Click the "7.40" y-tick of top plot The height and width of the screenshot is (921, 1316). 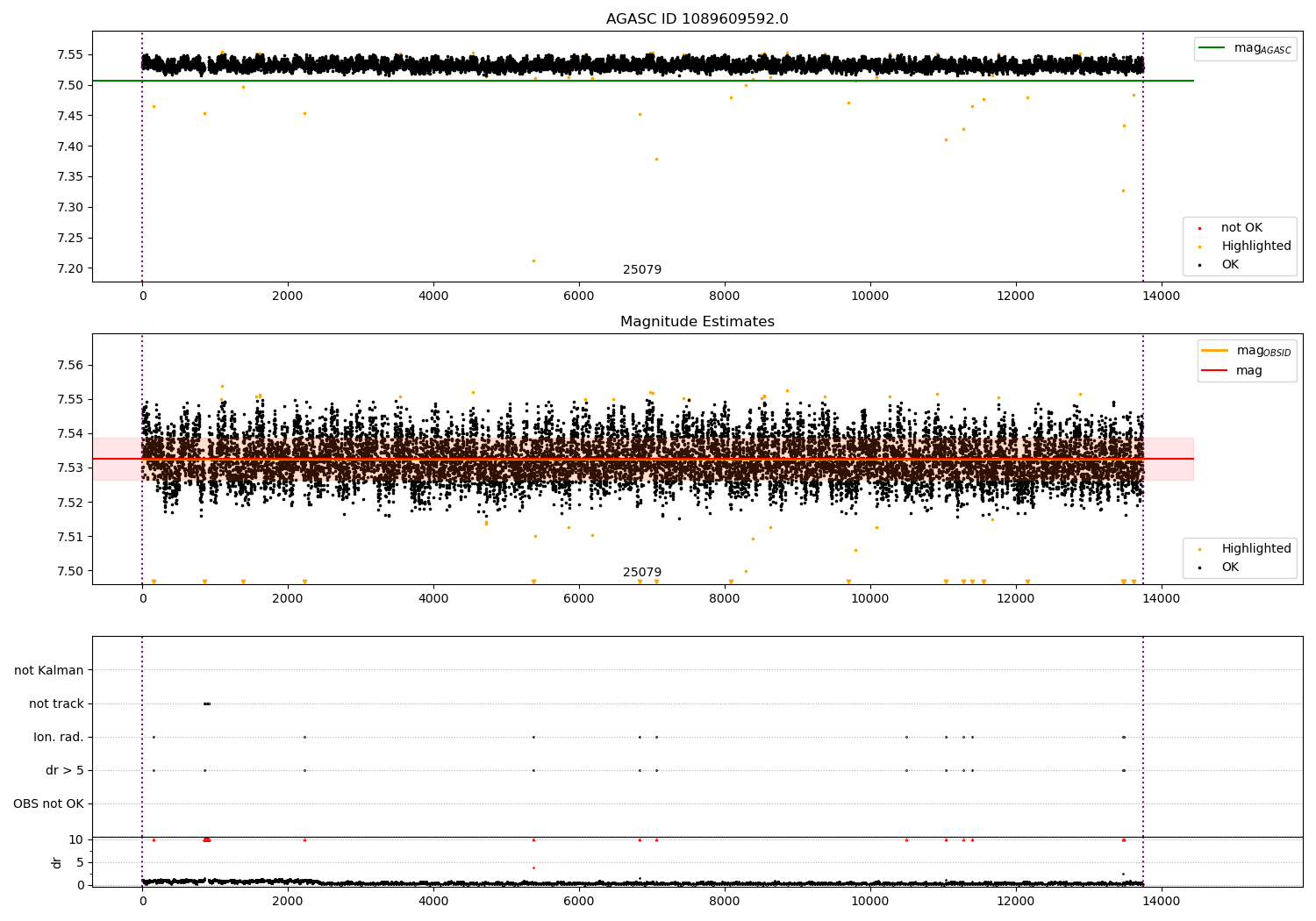point(69,146)
